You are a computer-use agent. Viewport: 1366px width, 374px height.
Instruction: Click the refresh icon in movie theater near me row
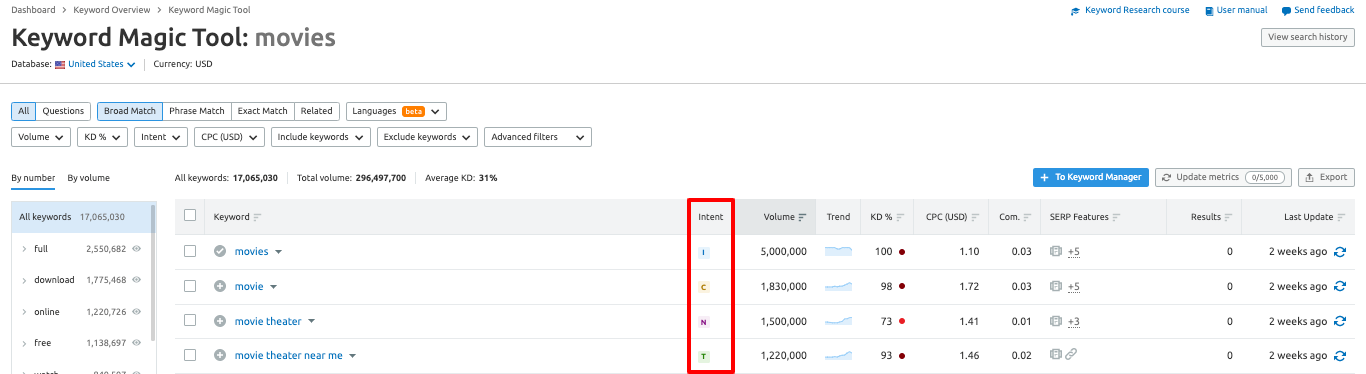1340,356
